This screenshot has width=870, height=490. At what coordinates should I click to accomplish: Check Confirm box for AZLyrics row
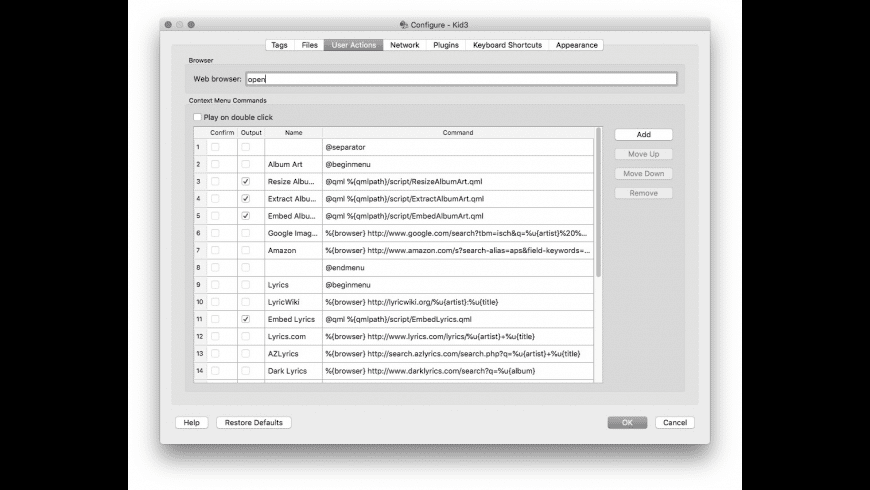[215, 353]
